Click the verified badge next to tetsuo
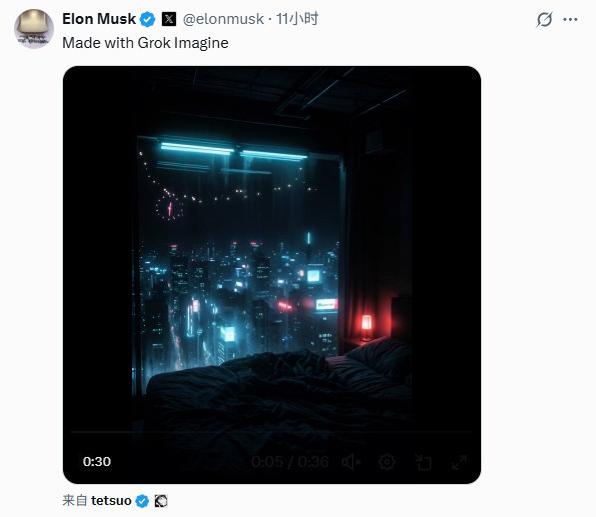This screenshot has height=517, width=596. pyautogui.click(x=142, y=501)
